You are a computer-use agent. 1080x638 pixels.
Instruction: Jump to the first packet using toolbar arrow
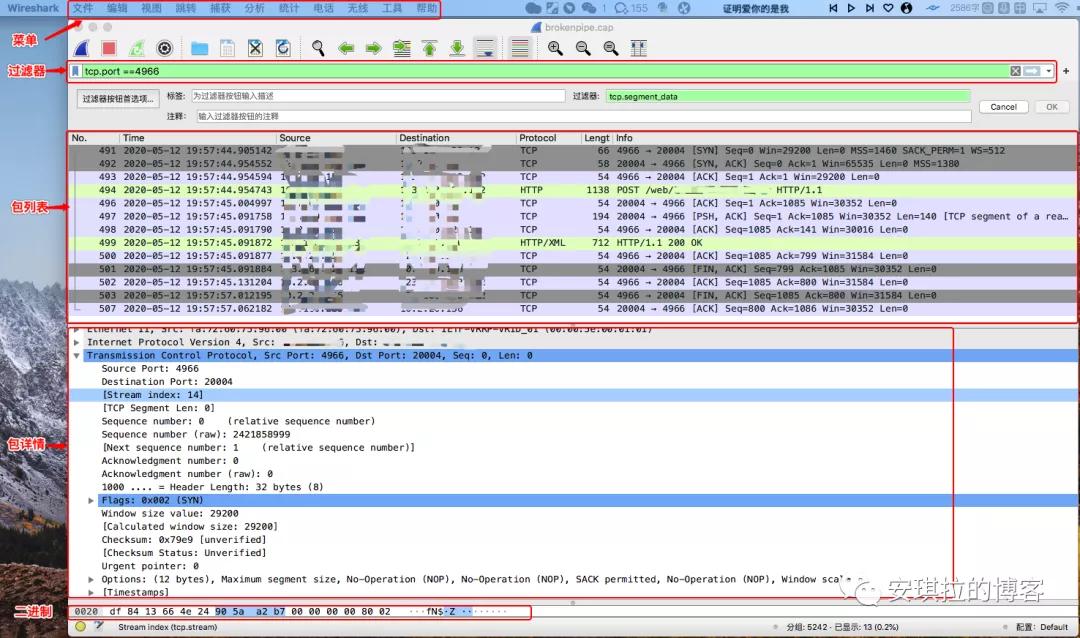(x=429, y=48)
